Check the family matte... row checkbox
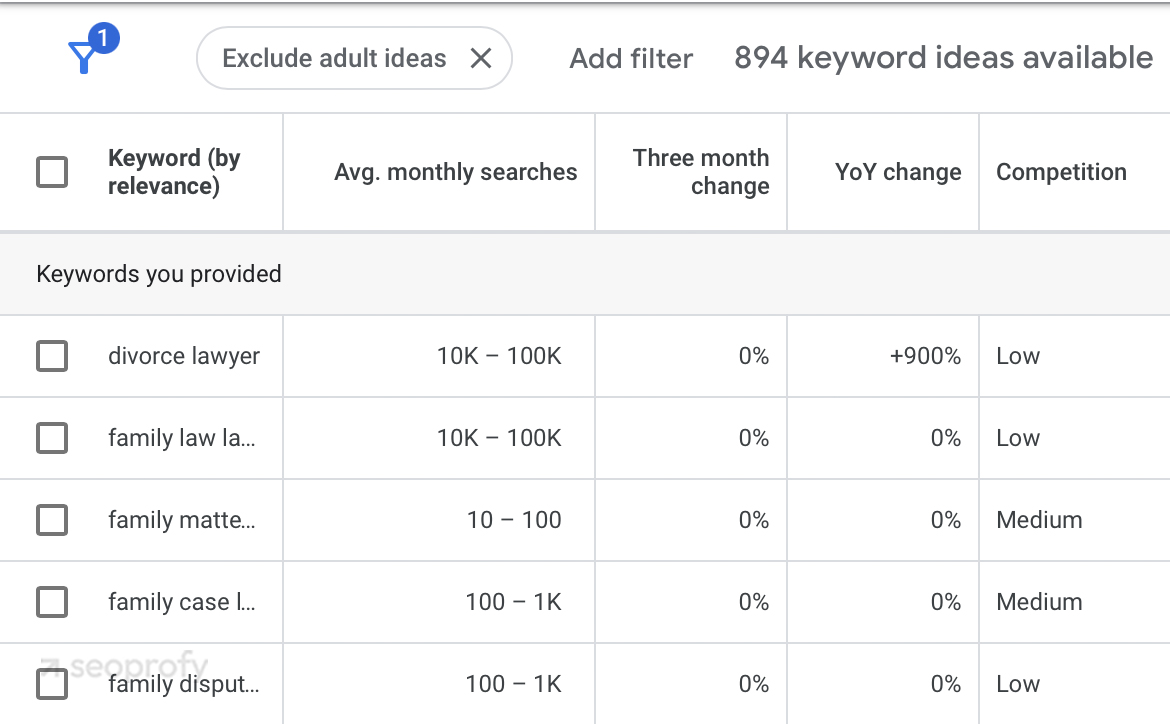This screenshot has height=724, width=1170. [52, 520]
